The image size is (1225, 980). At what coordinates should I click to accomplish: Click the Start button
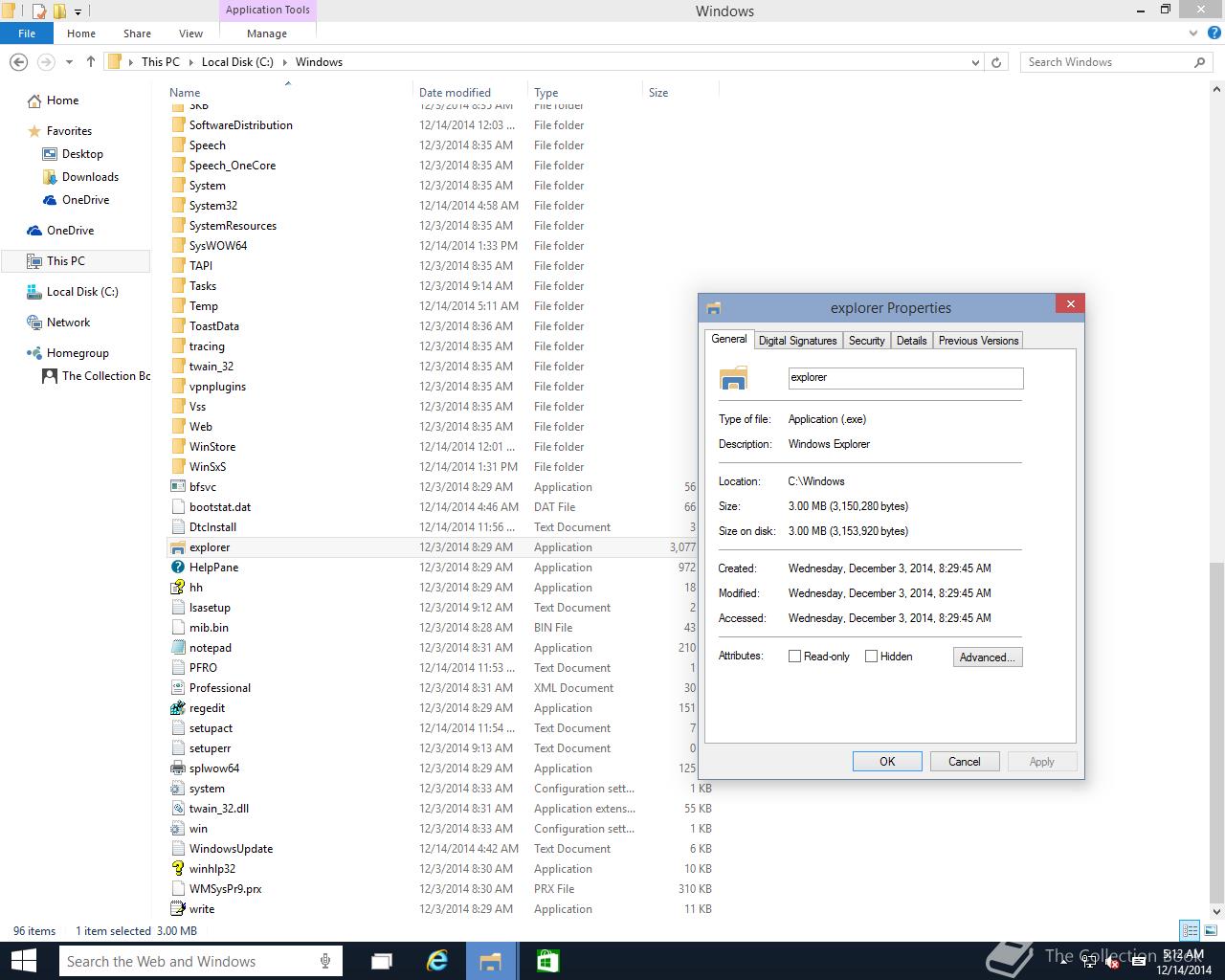[x=23, y=961]
